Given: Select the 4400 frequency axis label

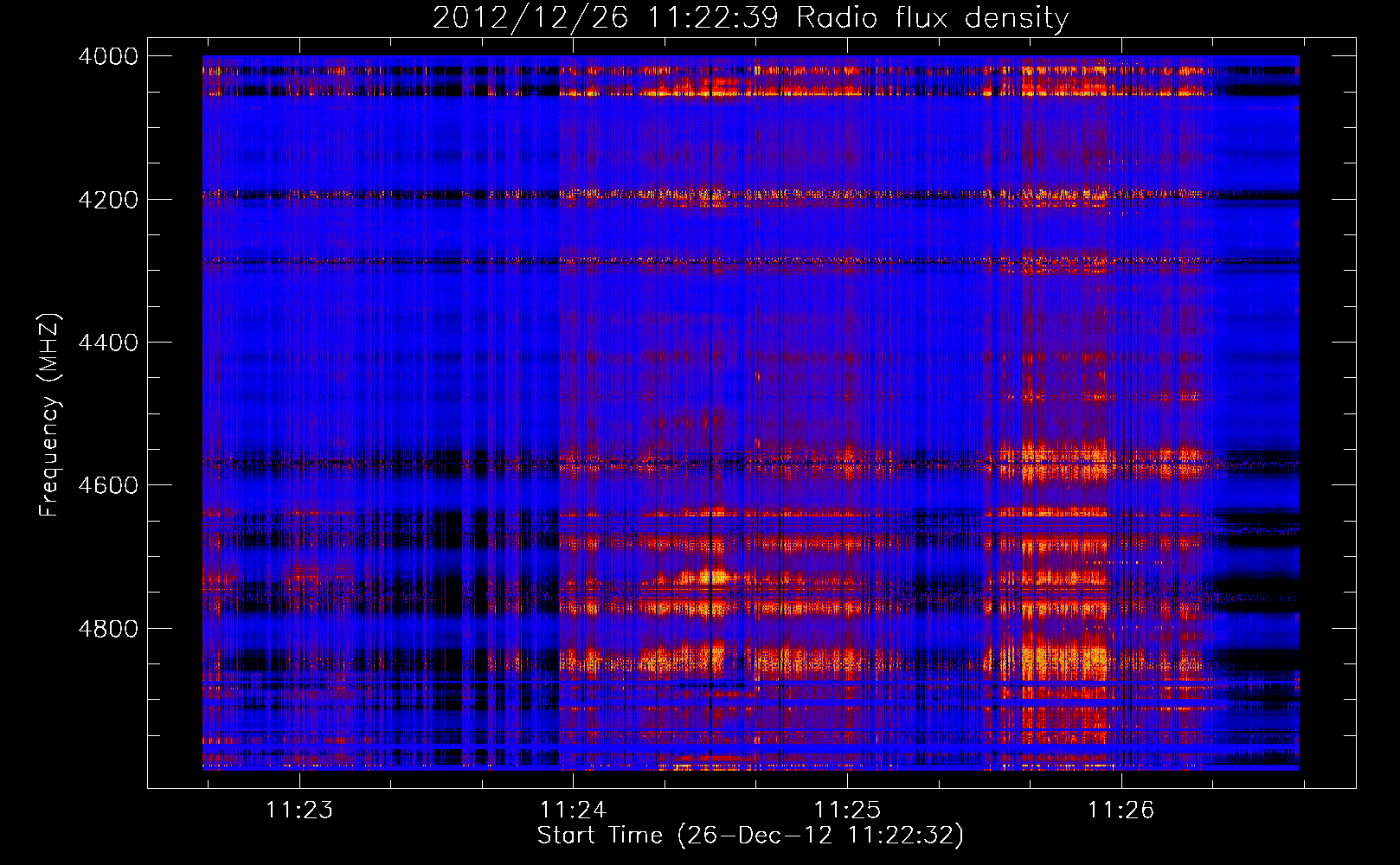Looking at the screenshot, I should [108, 343].
